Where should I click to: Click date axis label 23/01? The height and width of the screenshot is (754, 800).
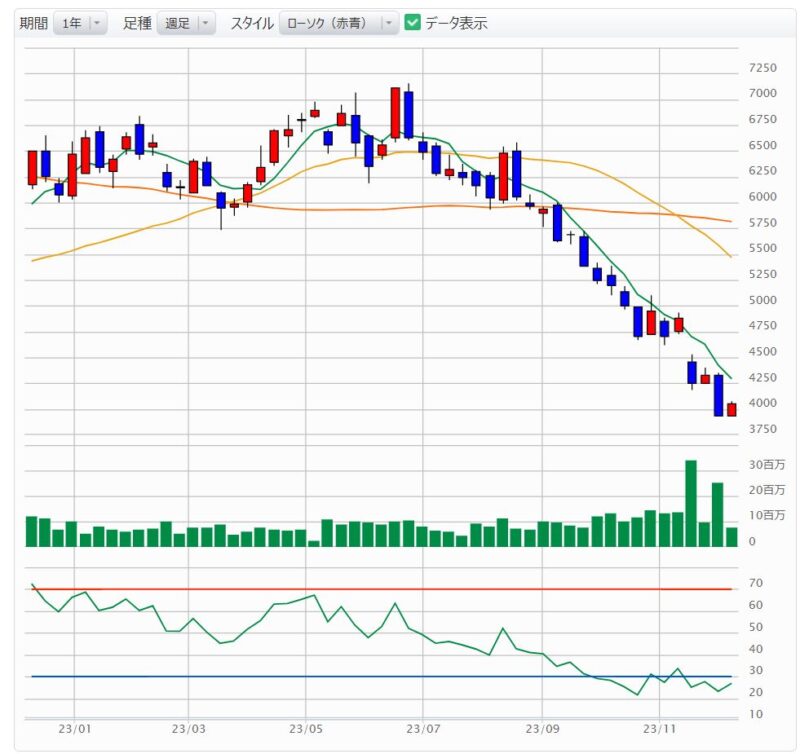coord(74,729)
